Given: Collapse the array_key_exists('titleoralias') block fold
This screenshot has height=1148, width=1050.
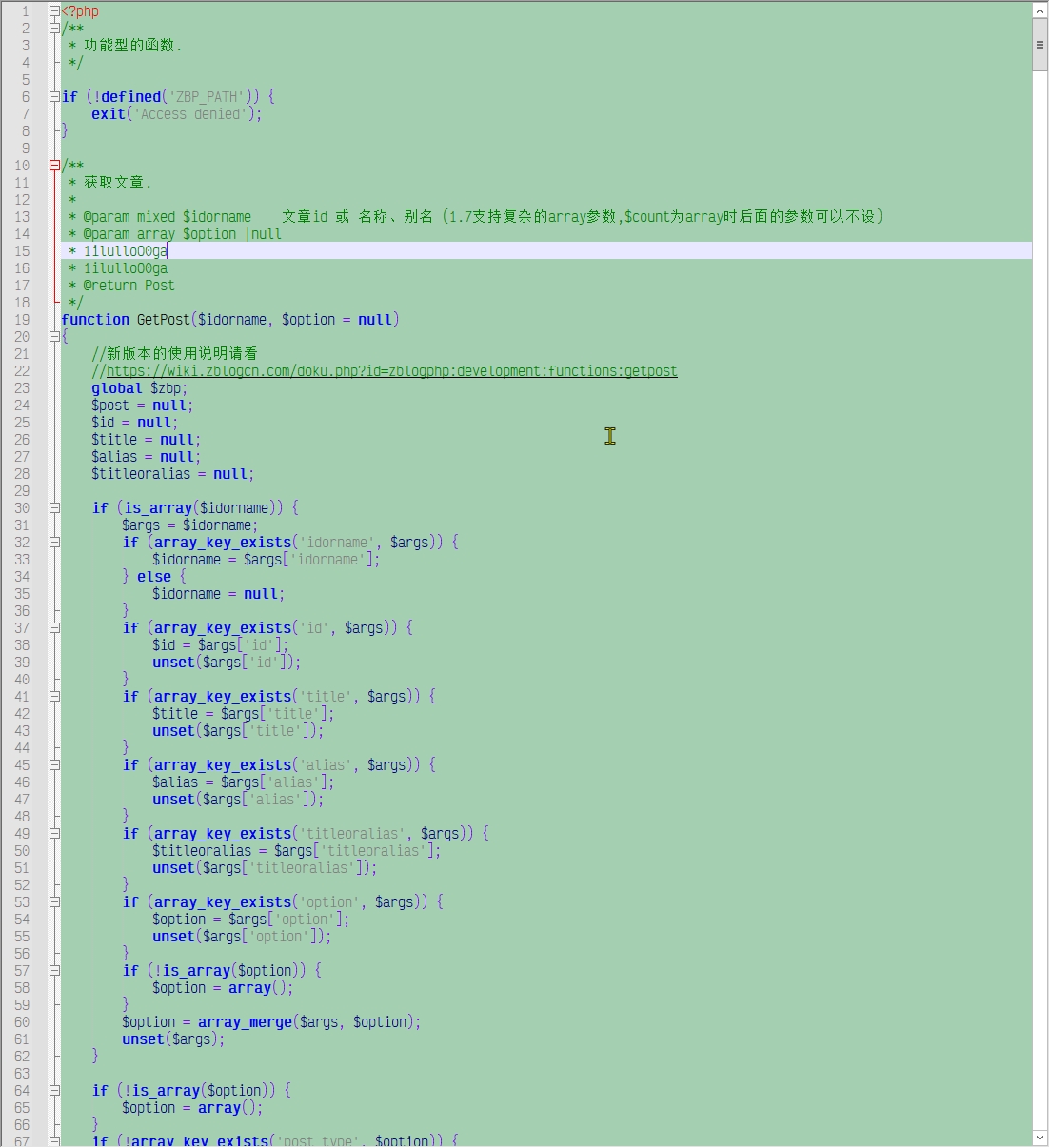Looking at the screenshot, I should tap(54, 834).
